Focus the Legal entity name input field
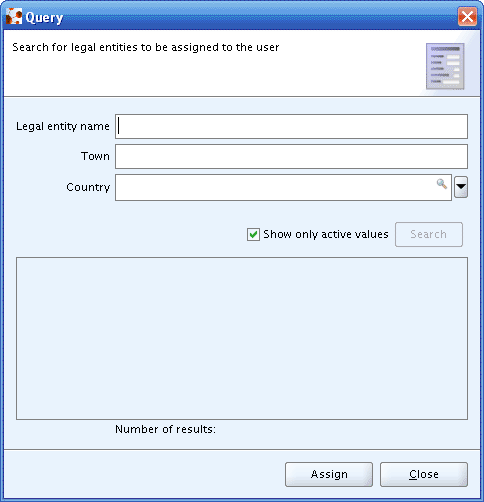 pos(291,127)
